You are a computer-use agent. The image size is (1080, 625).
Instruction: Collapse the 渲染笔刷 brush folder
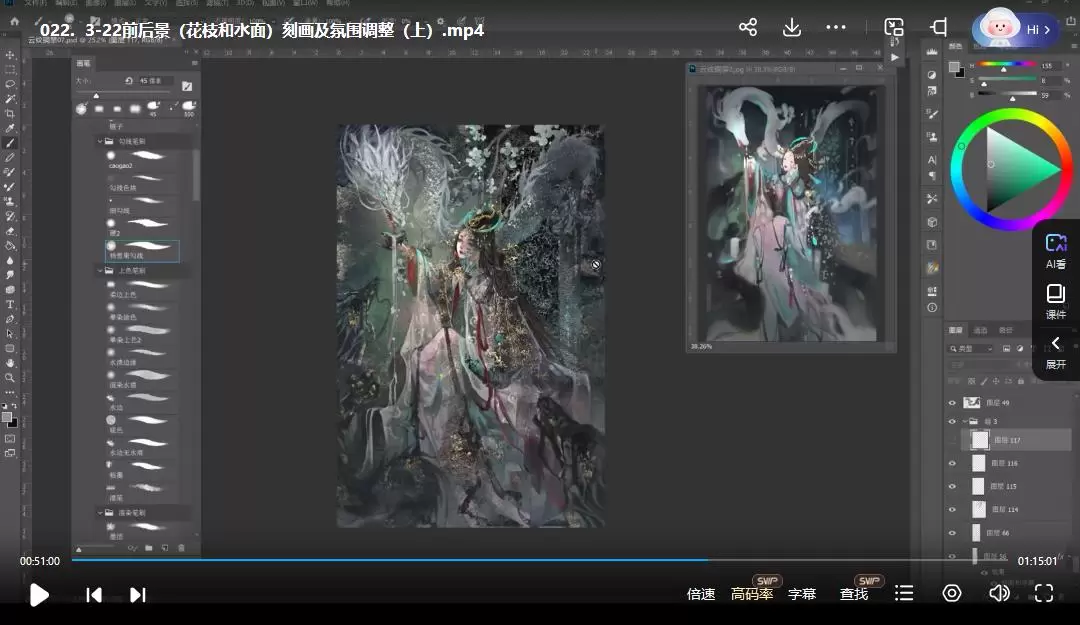click(x=100, y=513)
